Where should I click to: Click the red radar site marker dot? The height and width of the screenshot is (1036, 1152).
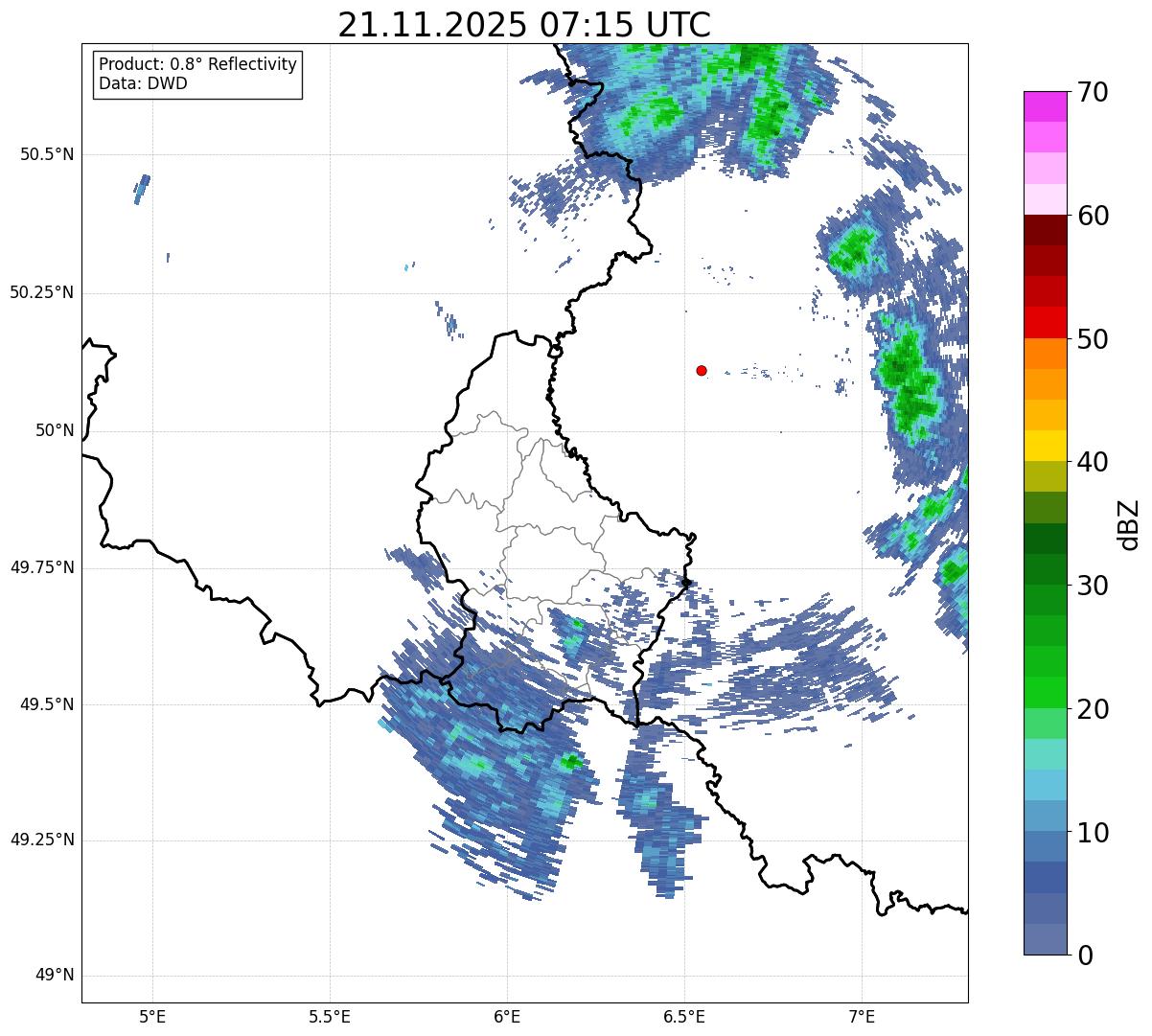click(702, 370)
